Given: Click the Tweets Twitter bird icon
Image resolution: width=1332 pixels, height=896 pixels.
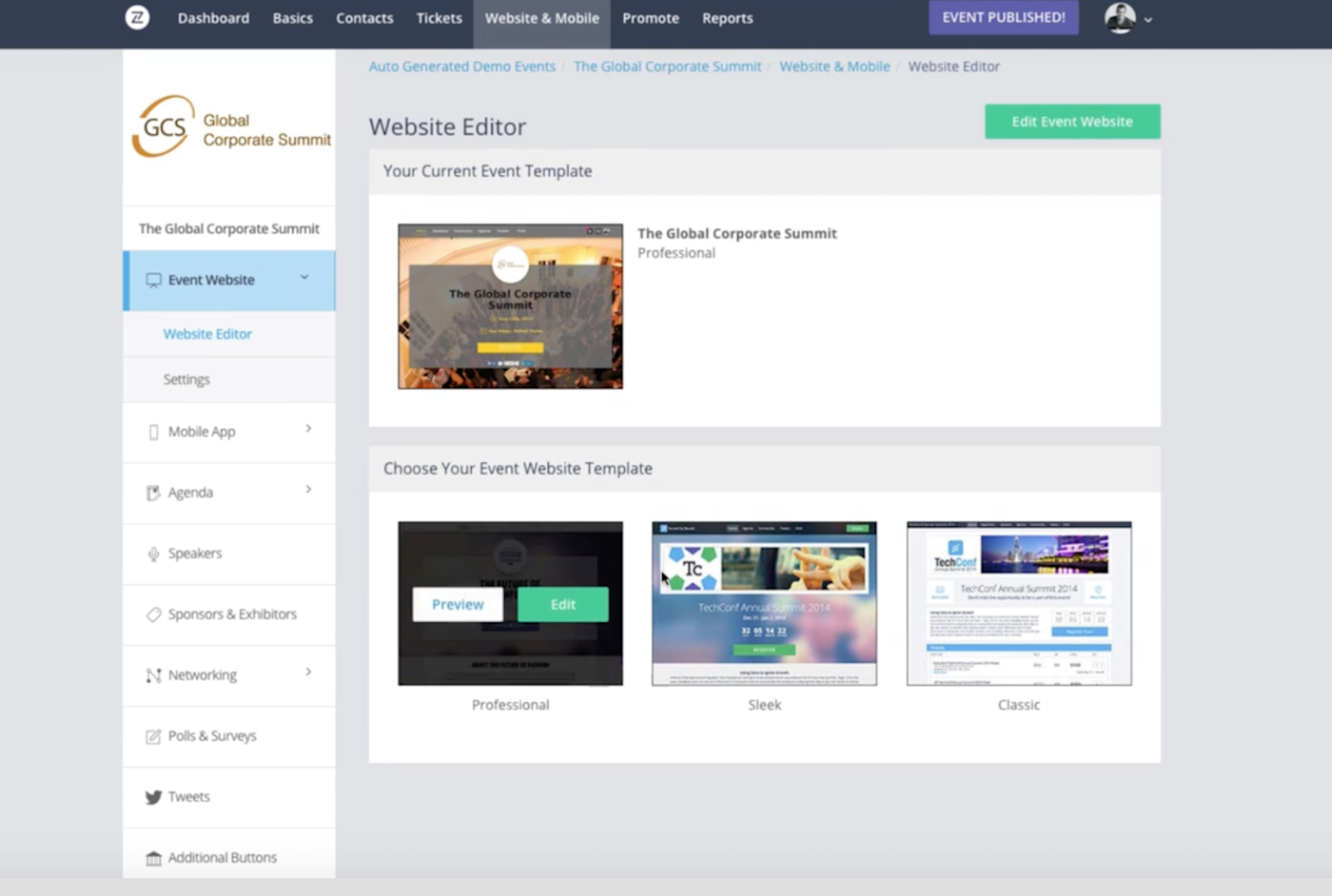Looking at the screenshot, I should coord(154,796).
